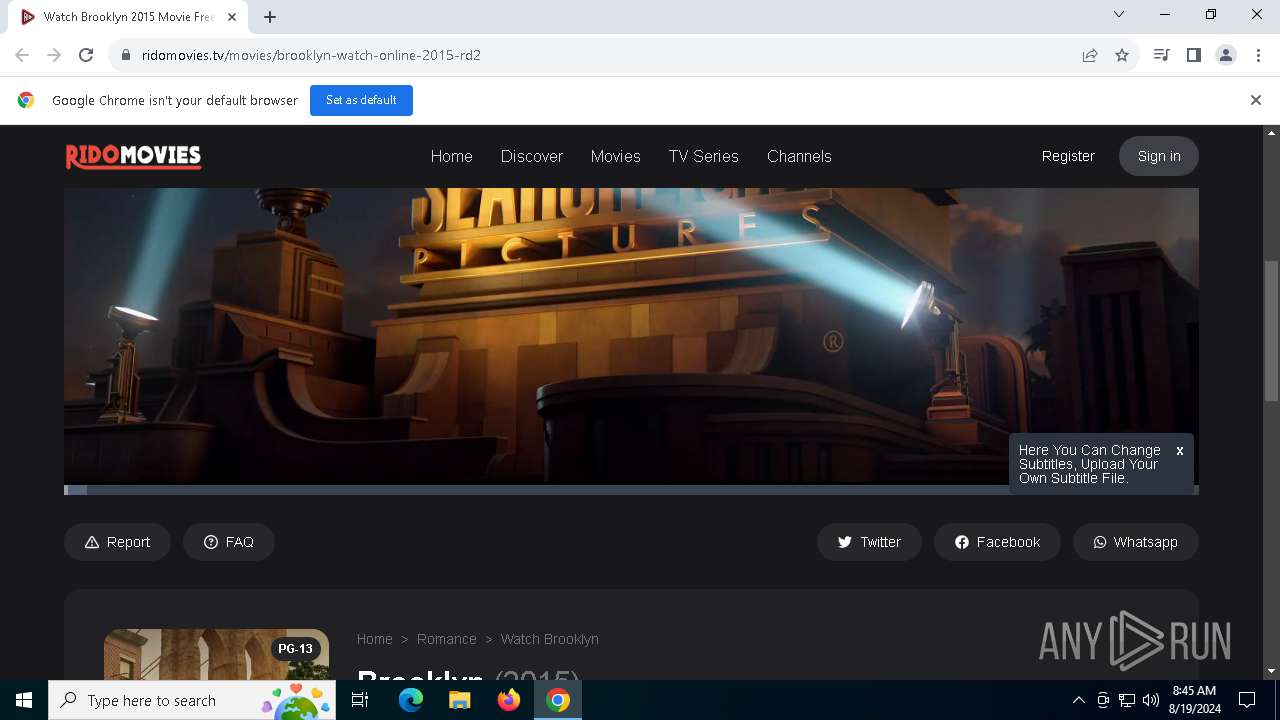Viewport: 1280px width, 720px height.
Task: Open a new browser tab
Action: click(x=270, y=17)
